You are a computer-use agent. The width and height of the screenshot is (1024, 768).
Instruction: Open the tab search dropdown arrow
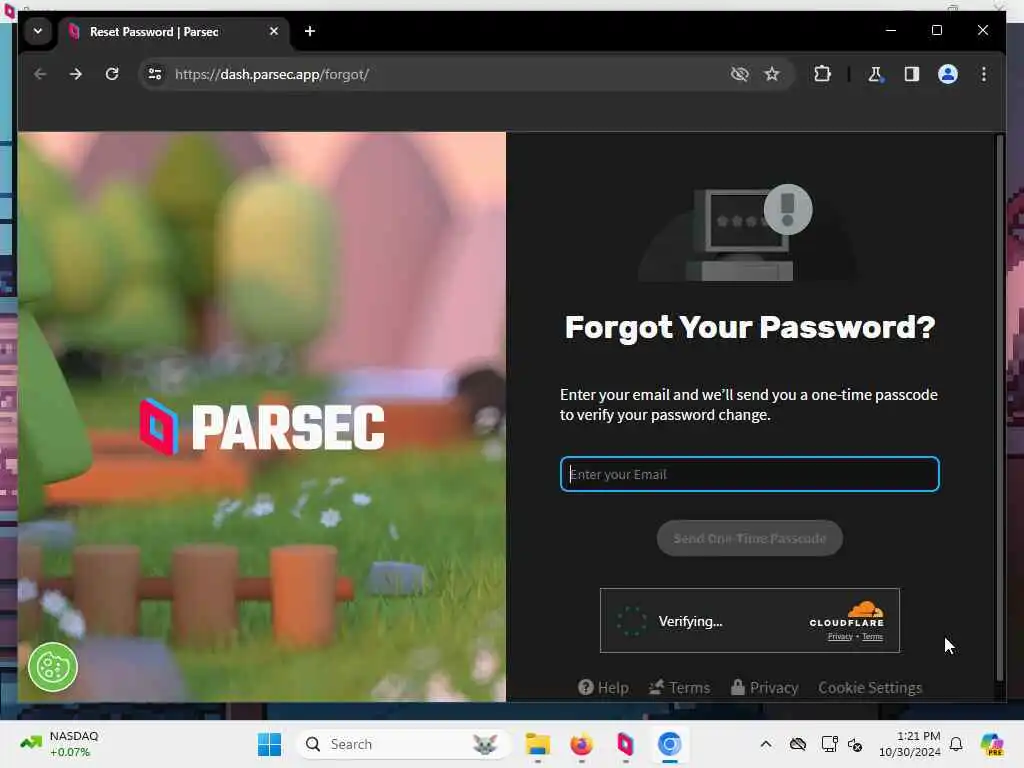[x=38, y=31]
